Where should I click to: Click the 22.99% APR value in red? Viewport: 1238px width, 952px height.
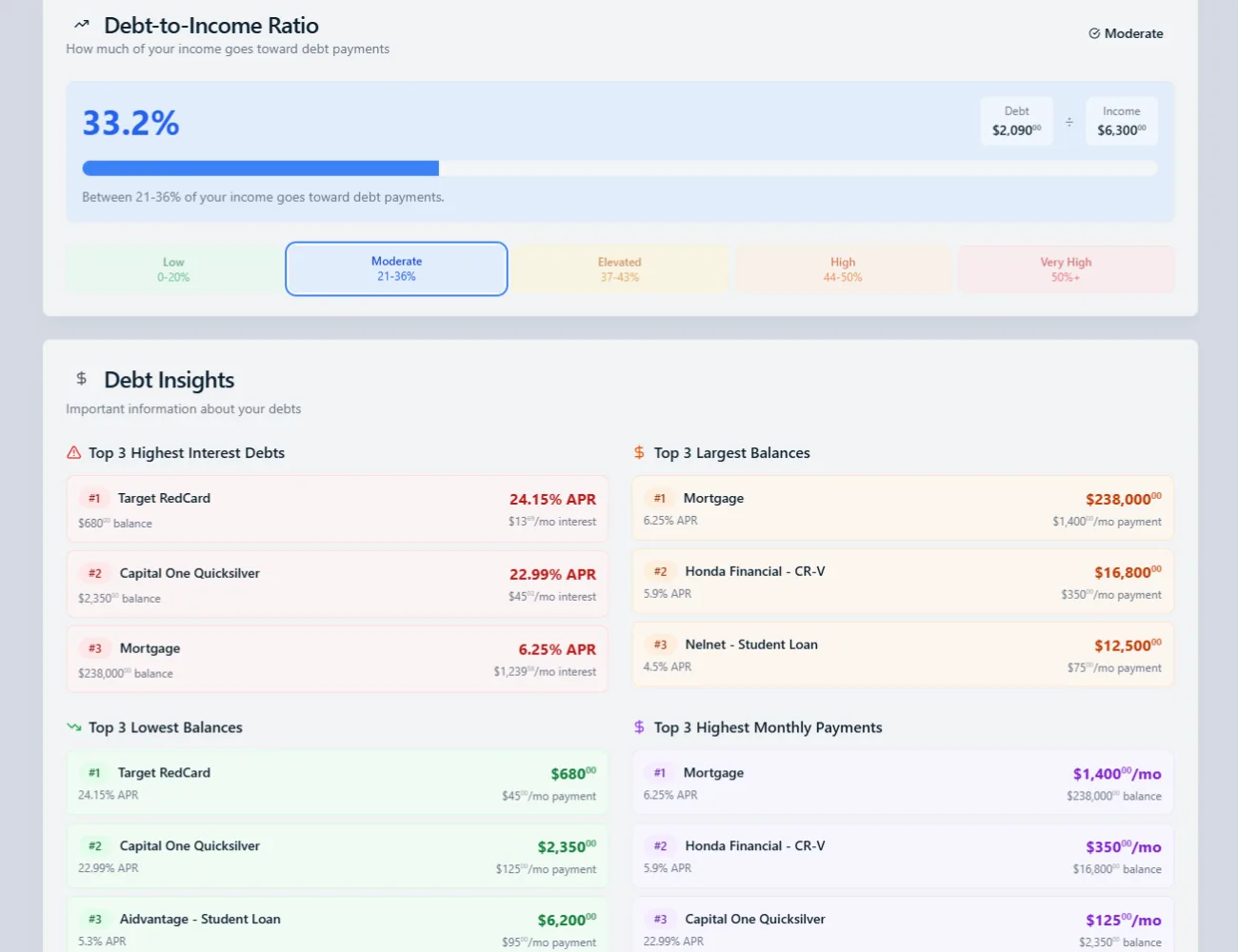pyautogui.click(x=552, y=574)
